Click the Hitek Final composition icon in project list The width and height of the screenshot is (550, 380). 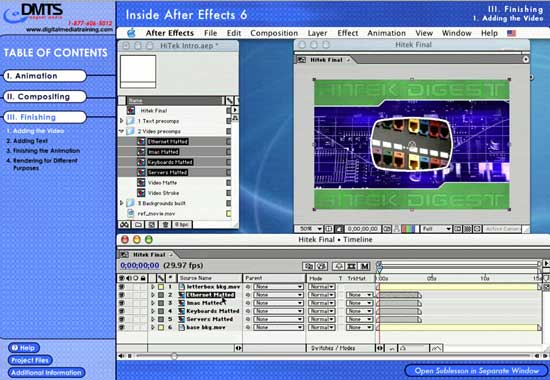point(131,111)
